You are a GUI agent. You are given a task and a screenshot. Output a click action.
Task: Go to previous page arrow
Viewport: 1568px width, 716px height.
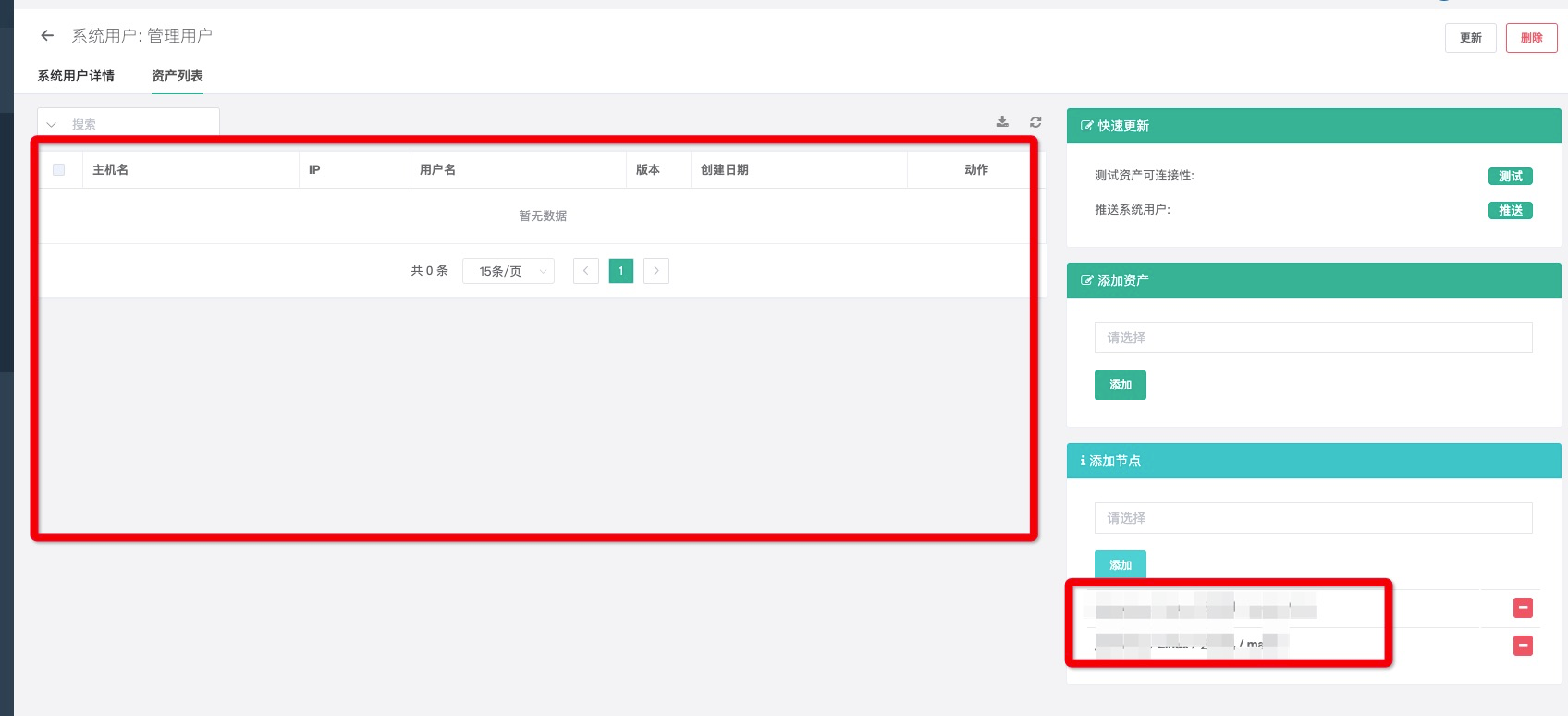[586, 271]
